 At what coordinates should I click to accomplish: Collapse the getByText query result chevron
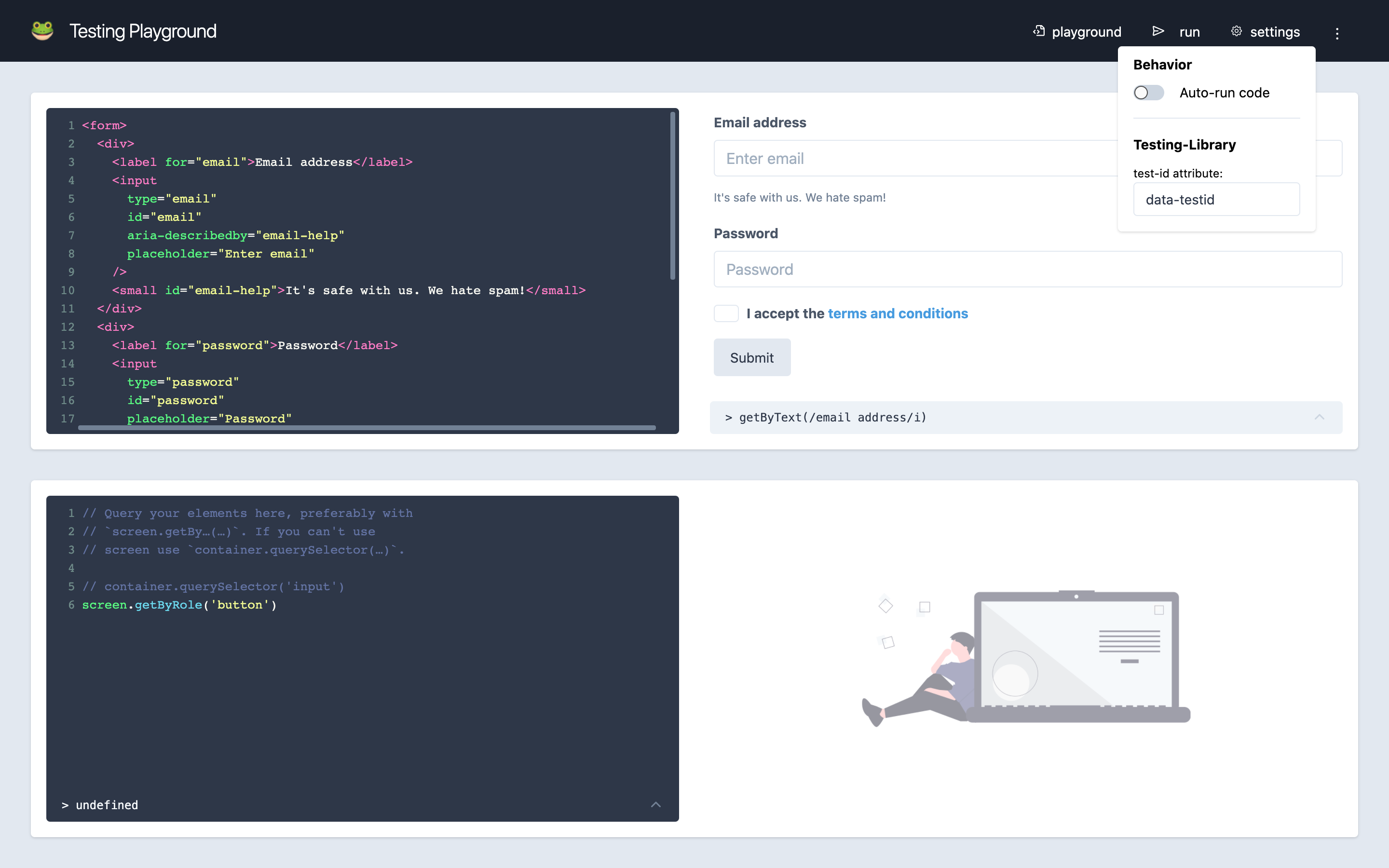pos(1319,417)
